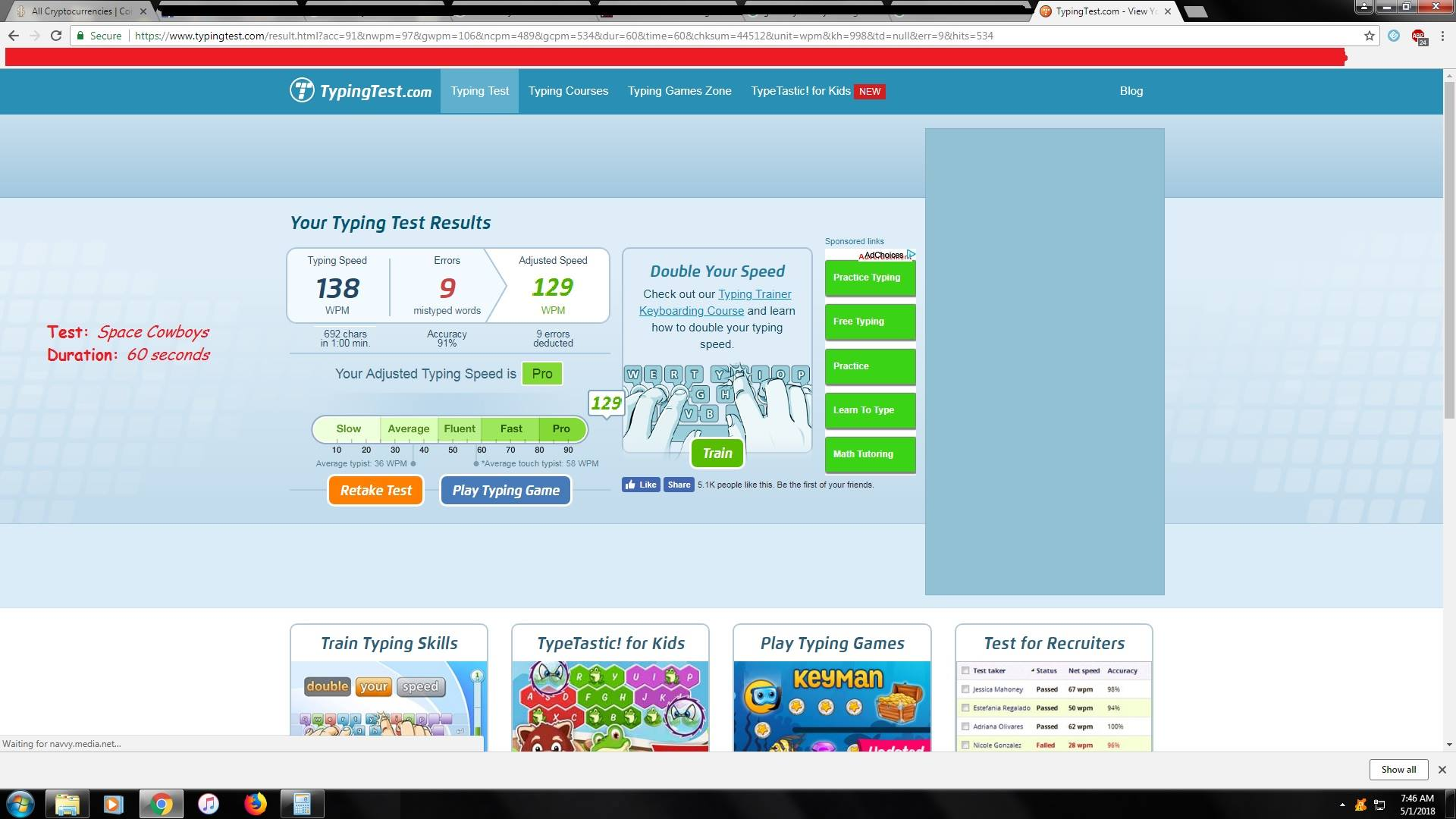Screen dimensions: 1456x819
Task: Click the Pro segment of speed scale
Action: pyautogui.click(x=562, y=429)
